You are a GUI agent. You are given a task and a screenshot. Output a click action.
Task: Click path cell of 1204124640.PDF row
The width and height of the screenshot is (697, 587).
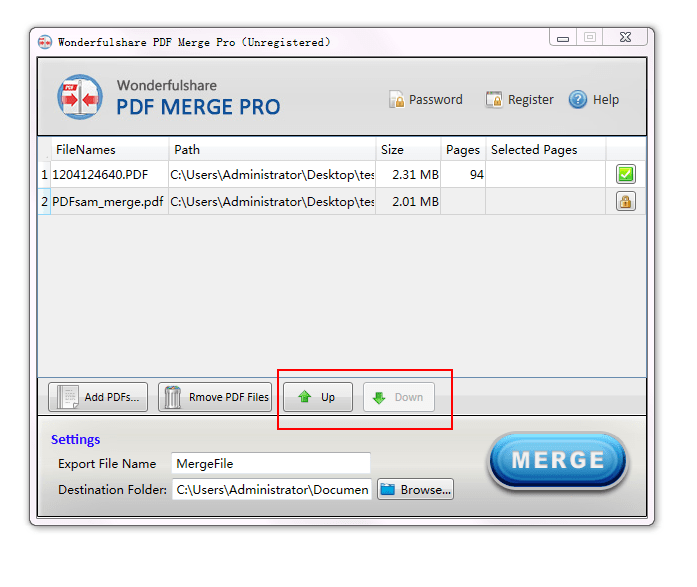click(272, 175)
